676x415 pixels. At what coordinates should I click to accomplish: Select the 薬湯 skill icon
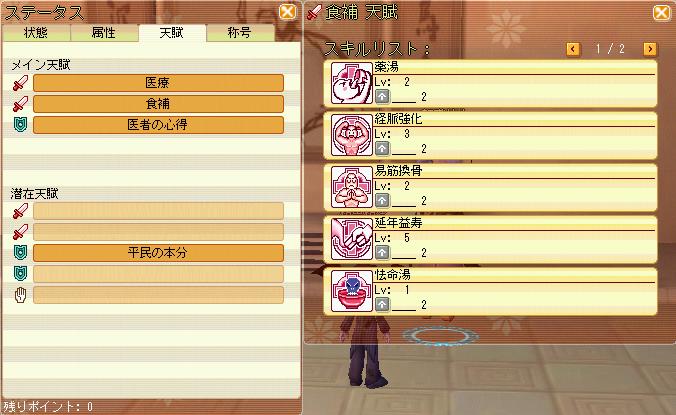351,83
